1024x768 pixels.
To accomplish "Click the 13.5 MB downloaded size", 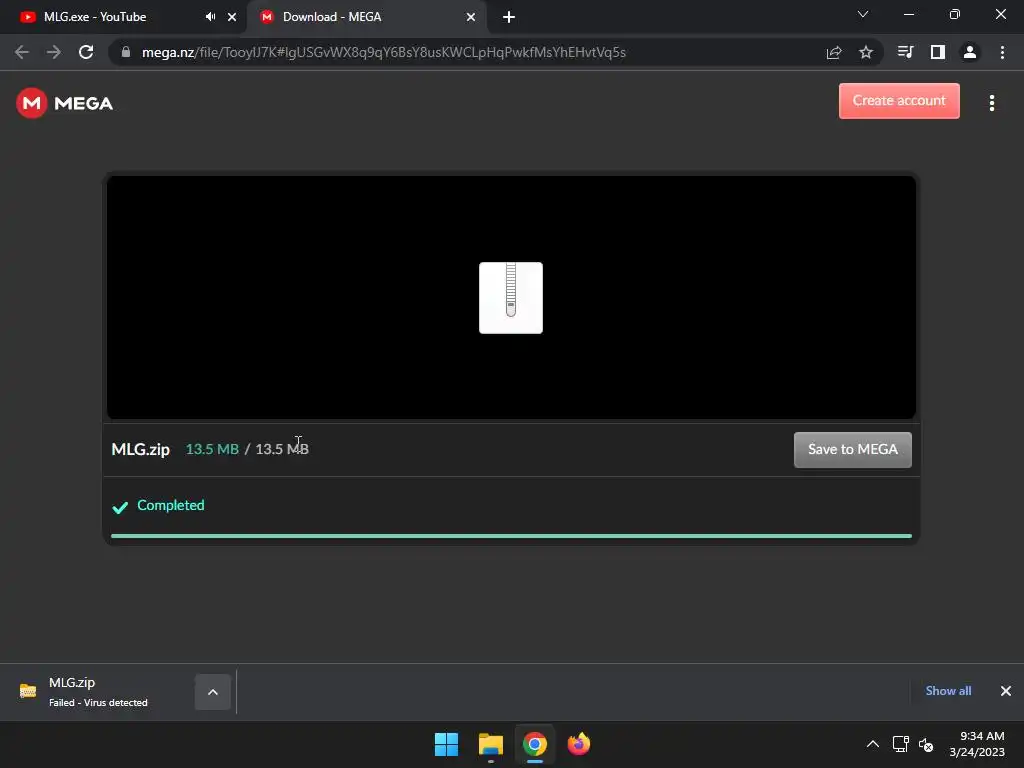I will point(212,449).
